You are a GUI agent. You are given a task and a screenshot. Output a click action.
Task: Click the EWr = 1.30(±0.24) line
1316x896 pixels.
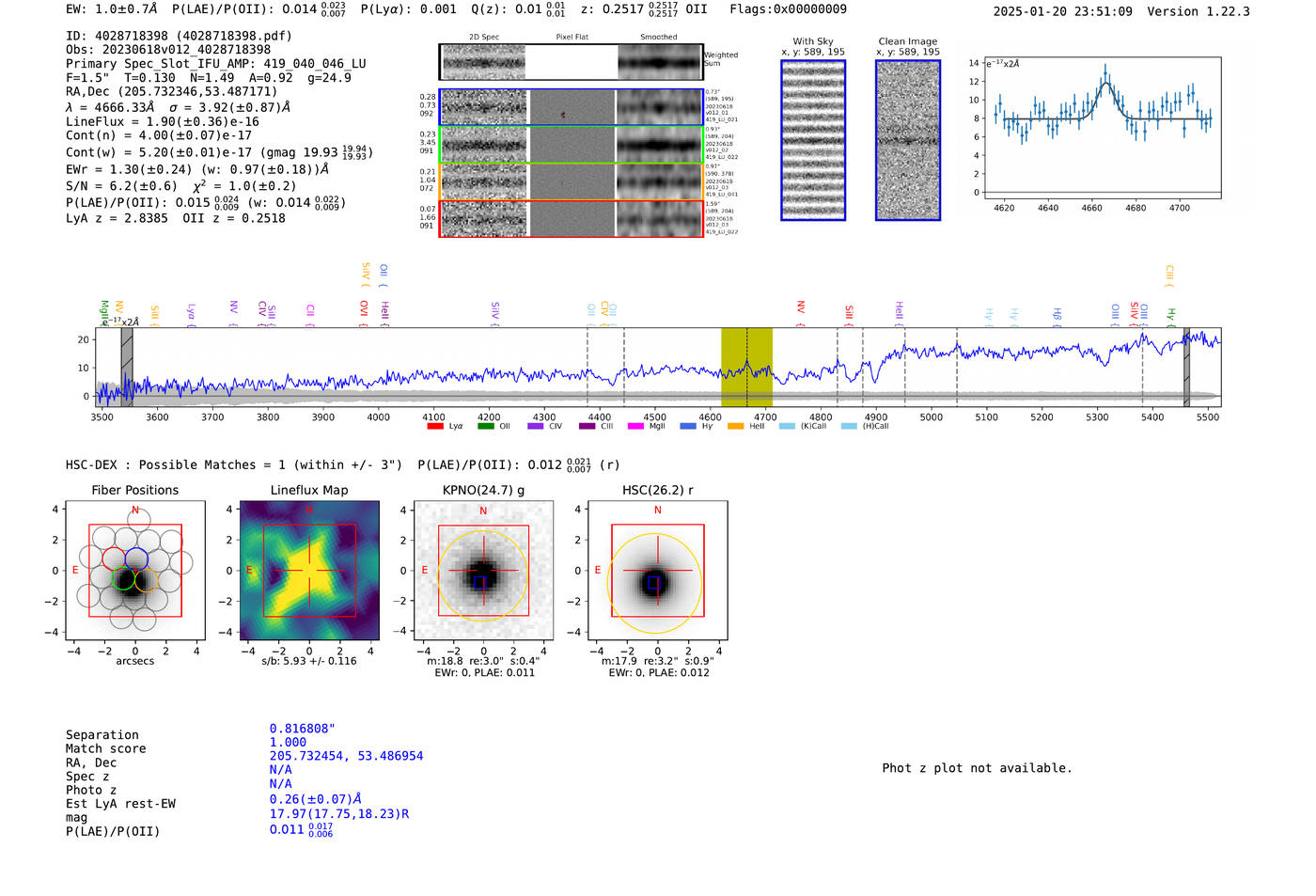(x=197, y=169)
